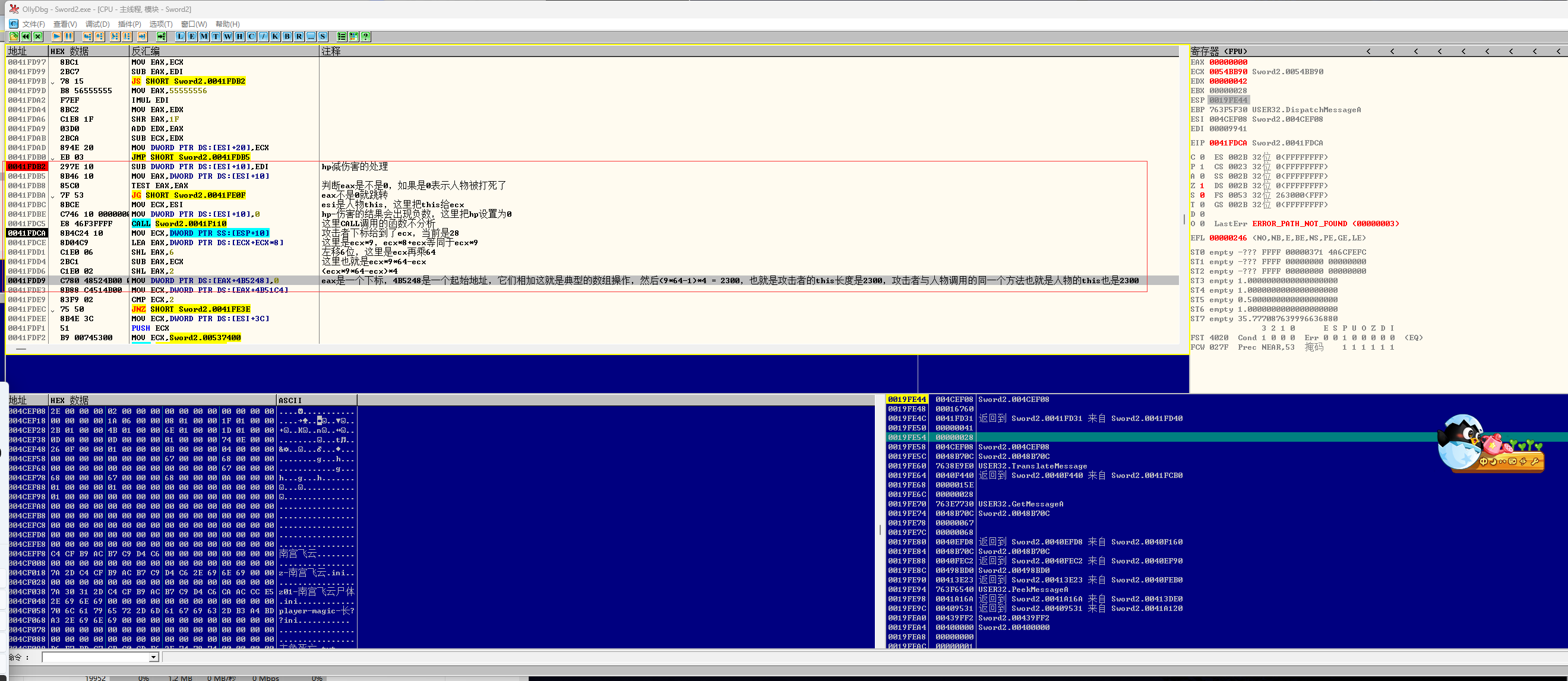Click inside the 命令 command input box
This screenshot has width=1568, height=681.
tap(96, 657)
